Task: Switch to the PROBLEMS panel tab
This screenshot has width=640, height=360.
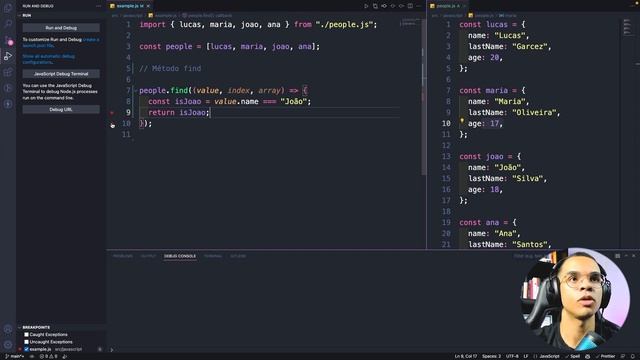Action: pos(123,256)
